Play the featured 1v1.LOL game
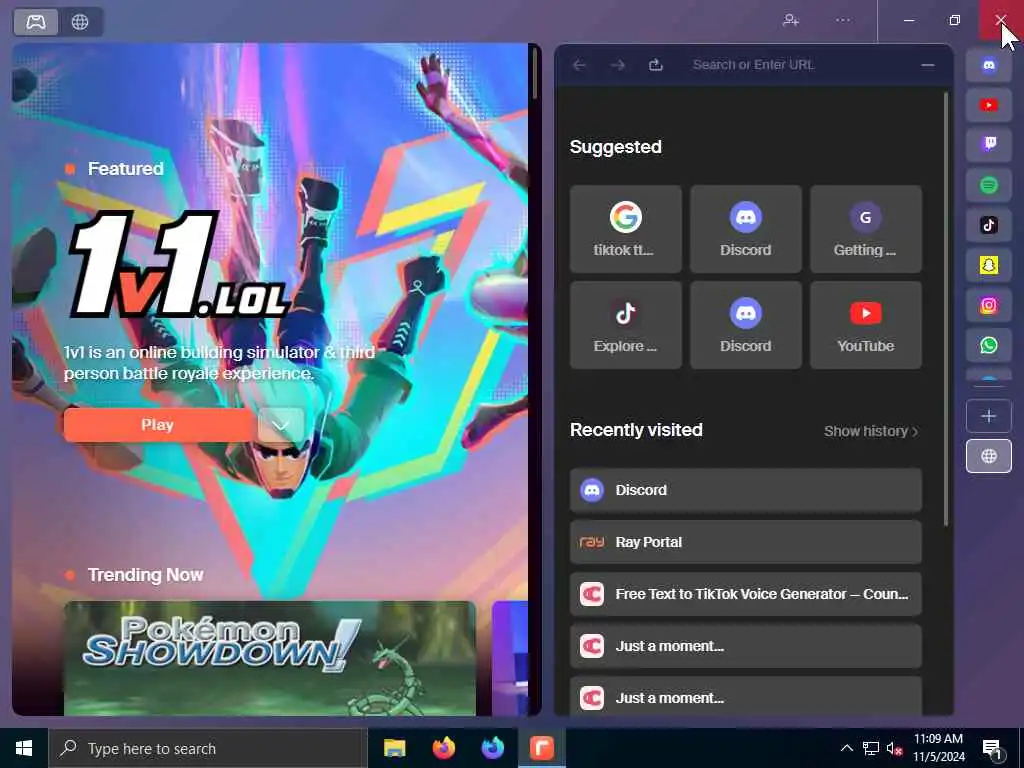 tap(157, 425)
